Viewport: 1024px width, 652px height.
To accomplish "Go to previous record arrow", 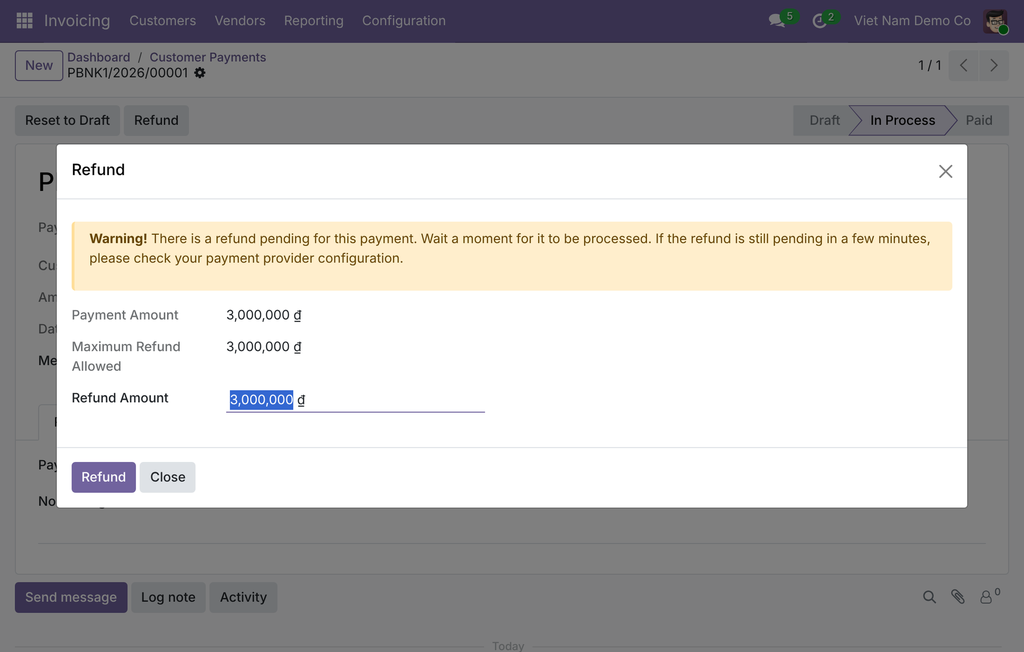I will (x=963, y=65).
